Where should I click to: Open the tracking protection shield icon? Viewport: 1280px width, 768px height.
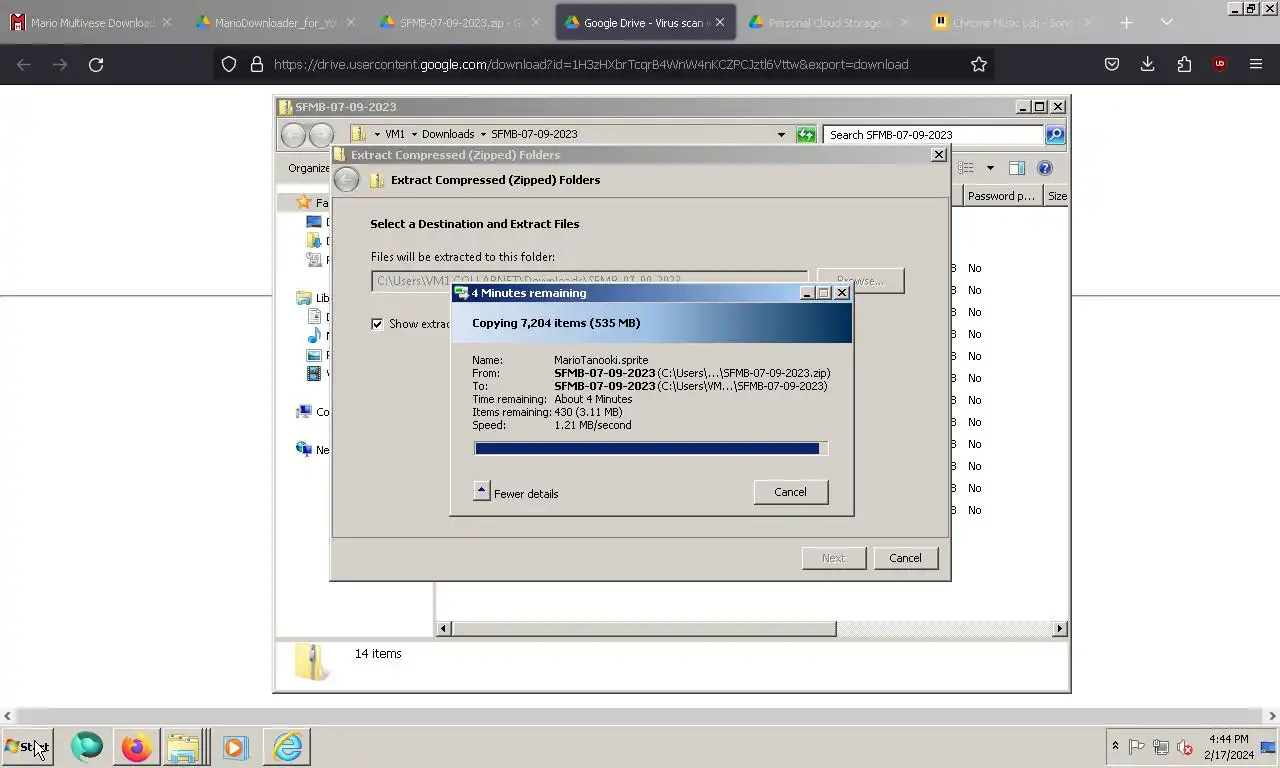click(x=229, y=64)
